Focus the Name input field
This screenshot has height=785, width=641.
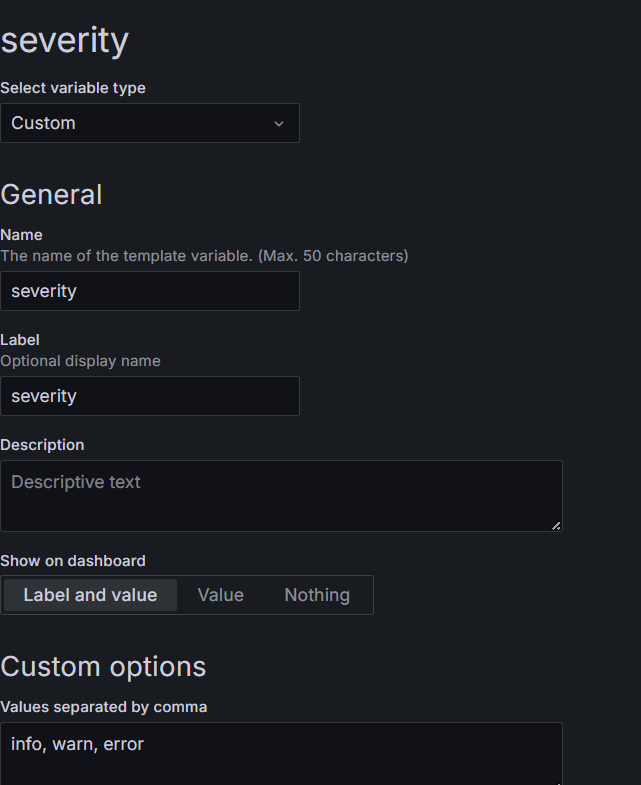pyautogui.click(x=150, y=291)
